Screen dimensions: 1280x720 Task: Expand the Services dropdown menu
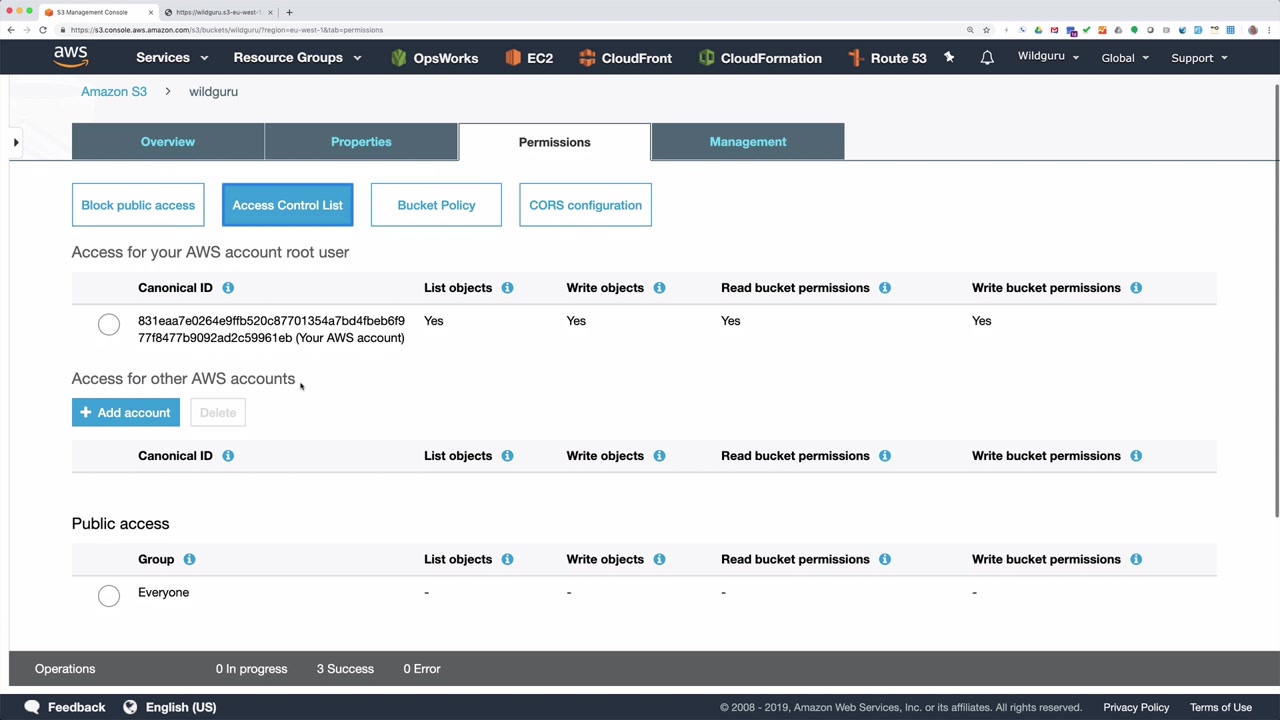tap(172, 58)
